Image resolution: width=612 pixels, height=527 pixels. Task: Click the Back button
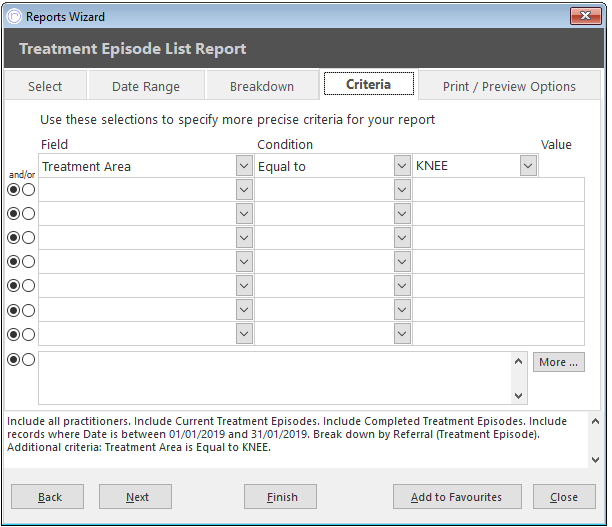47,497
